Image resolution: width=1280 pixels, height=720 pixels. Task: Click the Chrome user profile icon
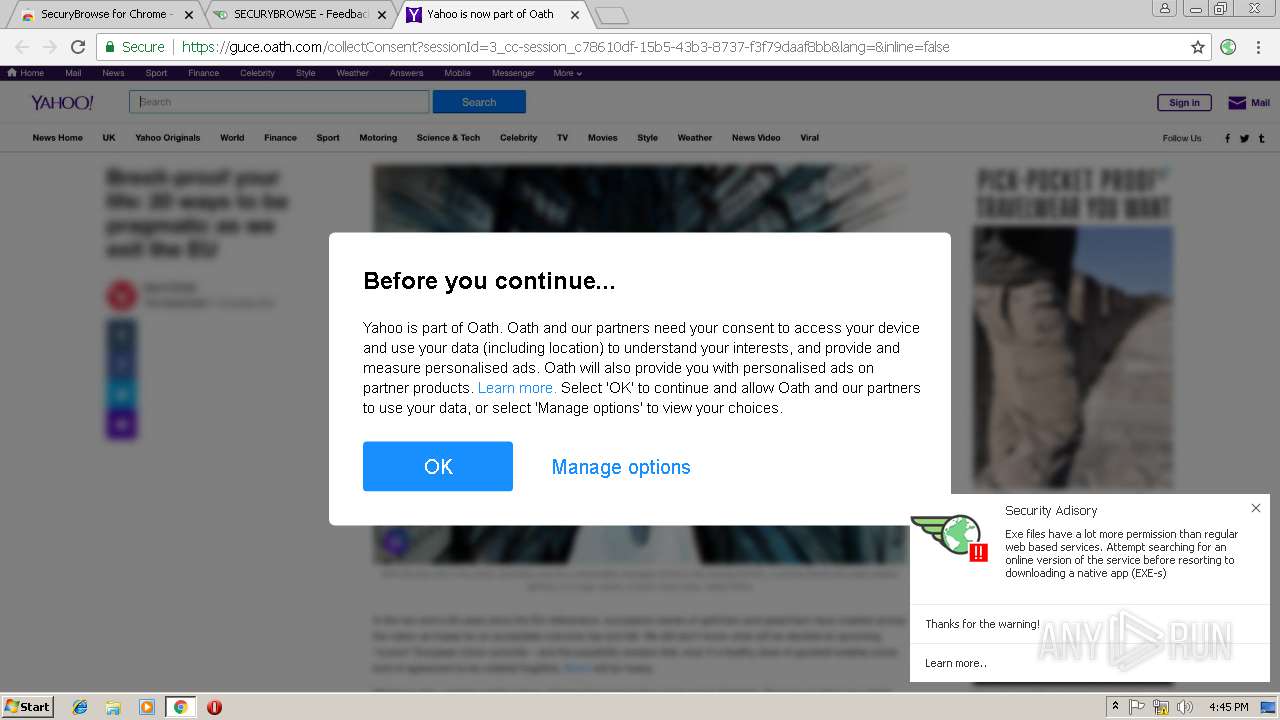point(1165,9)
